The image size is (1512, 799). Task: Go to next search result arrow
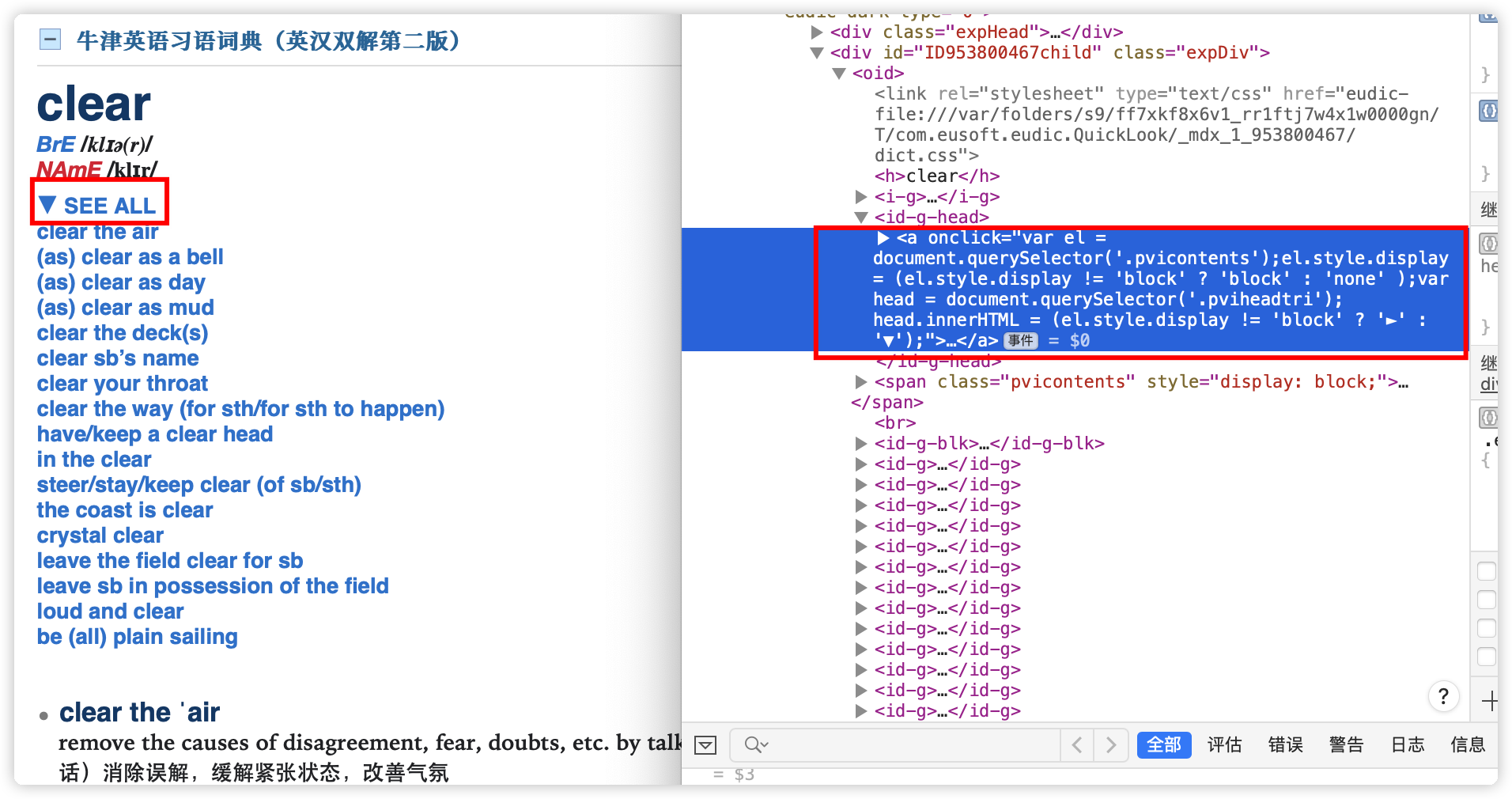pyautogui.click(x=1111, y=745)
